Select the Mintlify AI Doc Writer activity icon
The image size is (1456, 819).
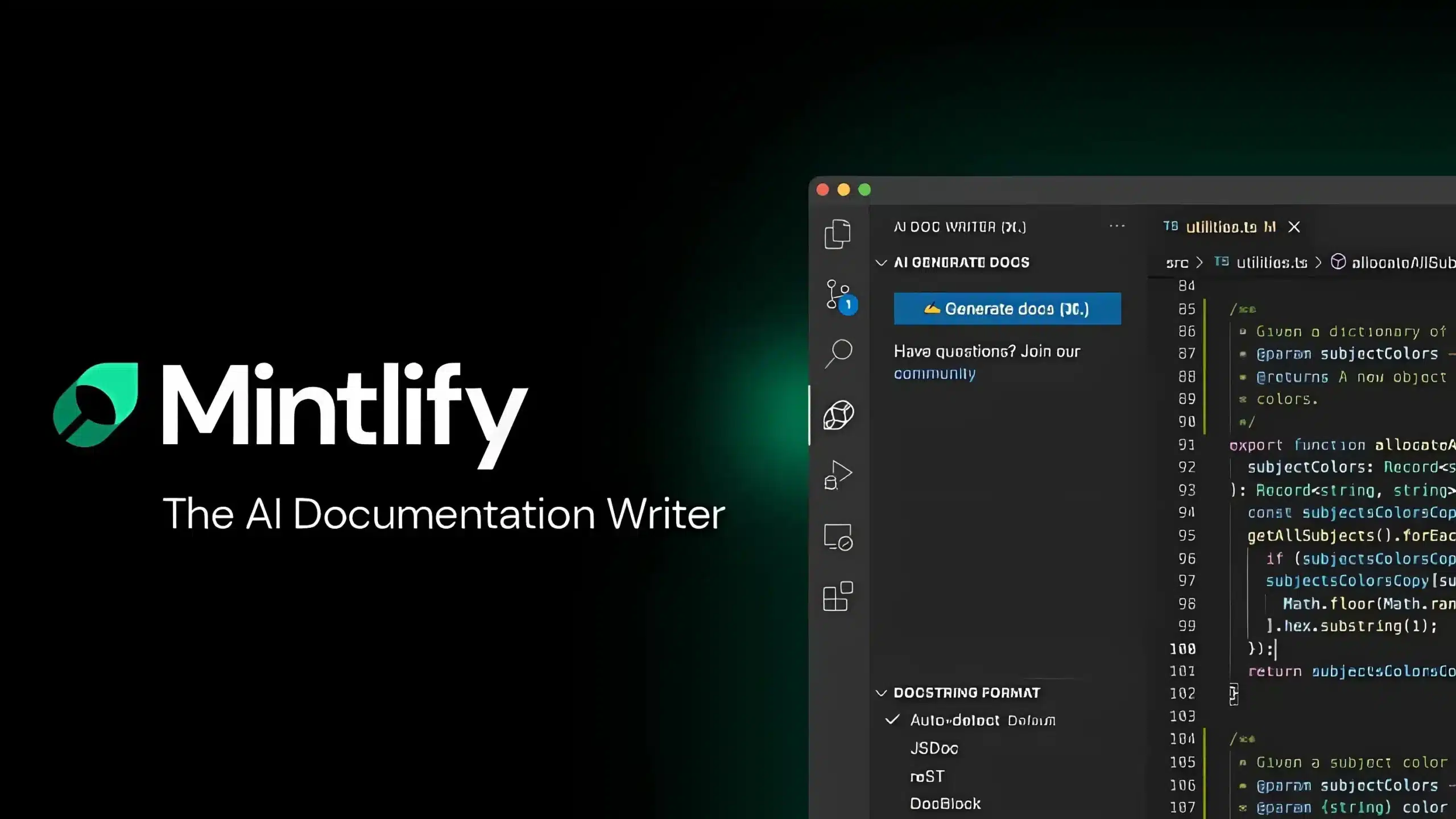tap(838, 415)
